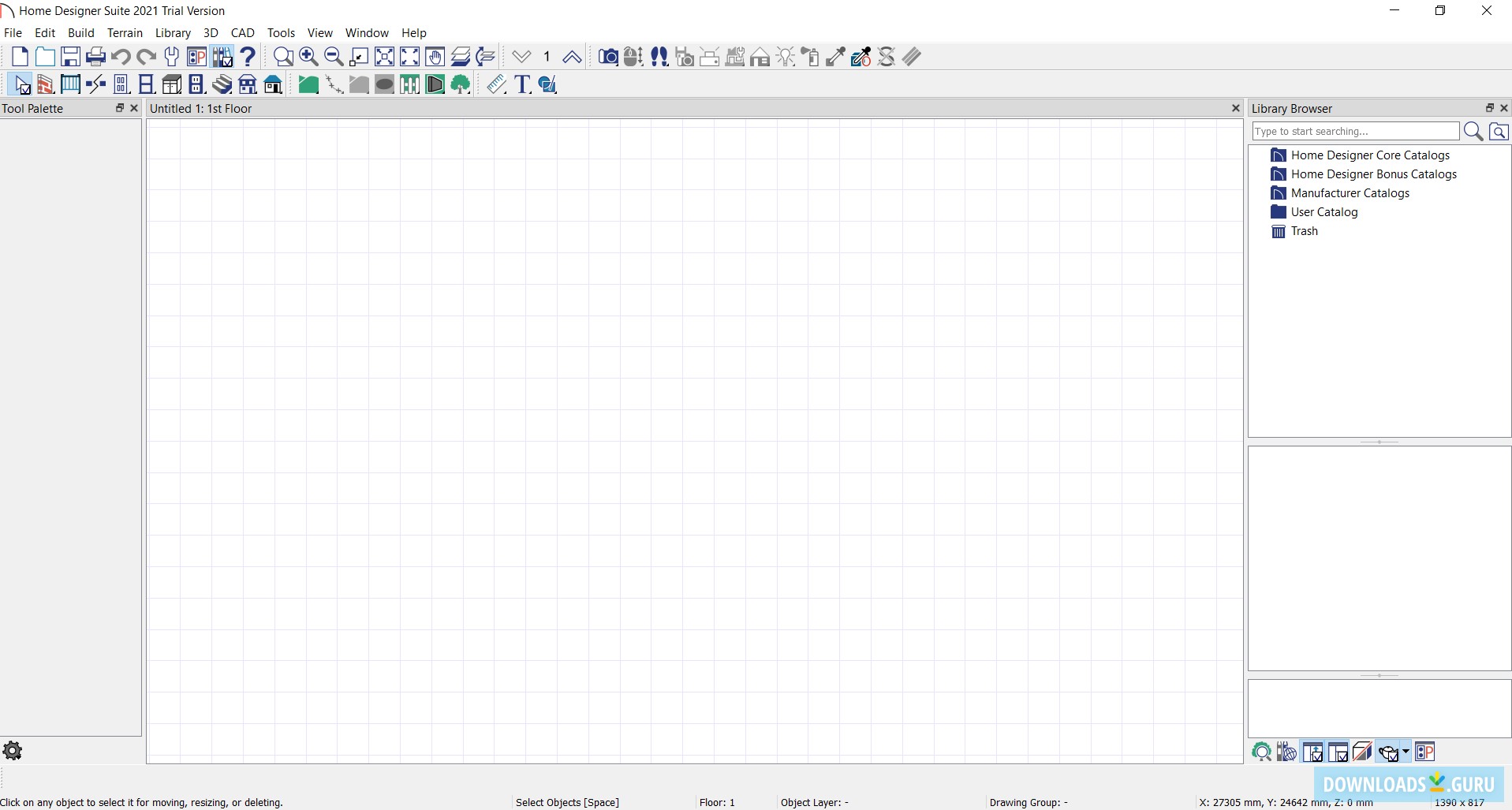Open the Library Browser toolbar icon
Viewport: 1512px width, 810px height.
click(x=223, y=56)
